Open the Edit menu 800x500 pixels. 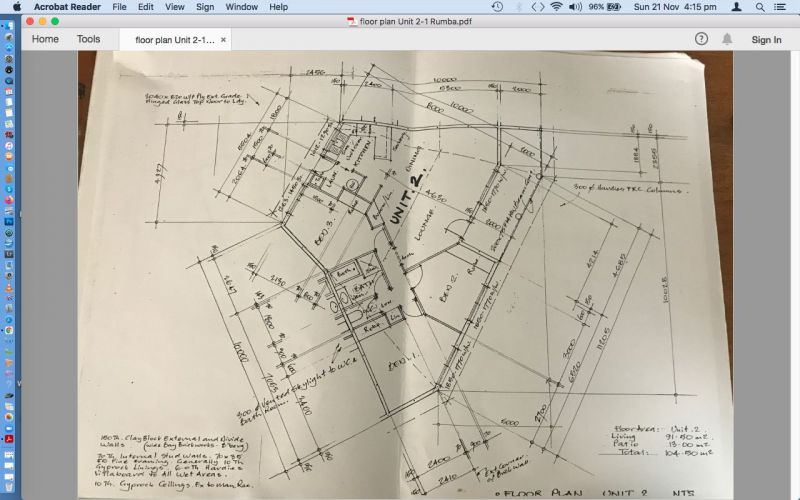tap(146, 7)
